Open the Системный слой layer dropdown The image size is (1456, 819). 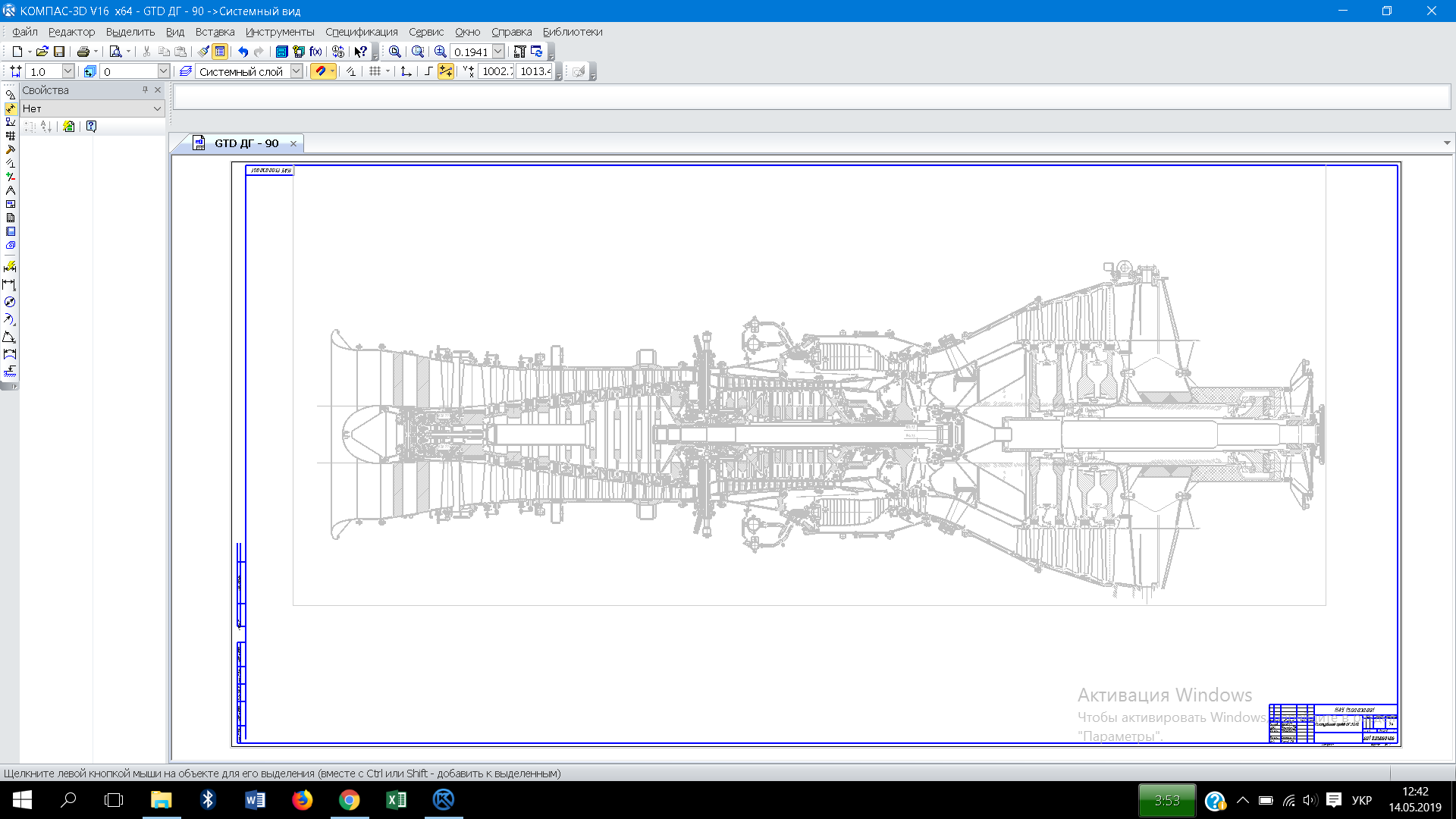(297, 71)
